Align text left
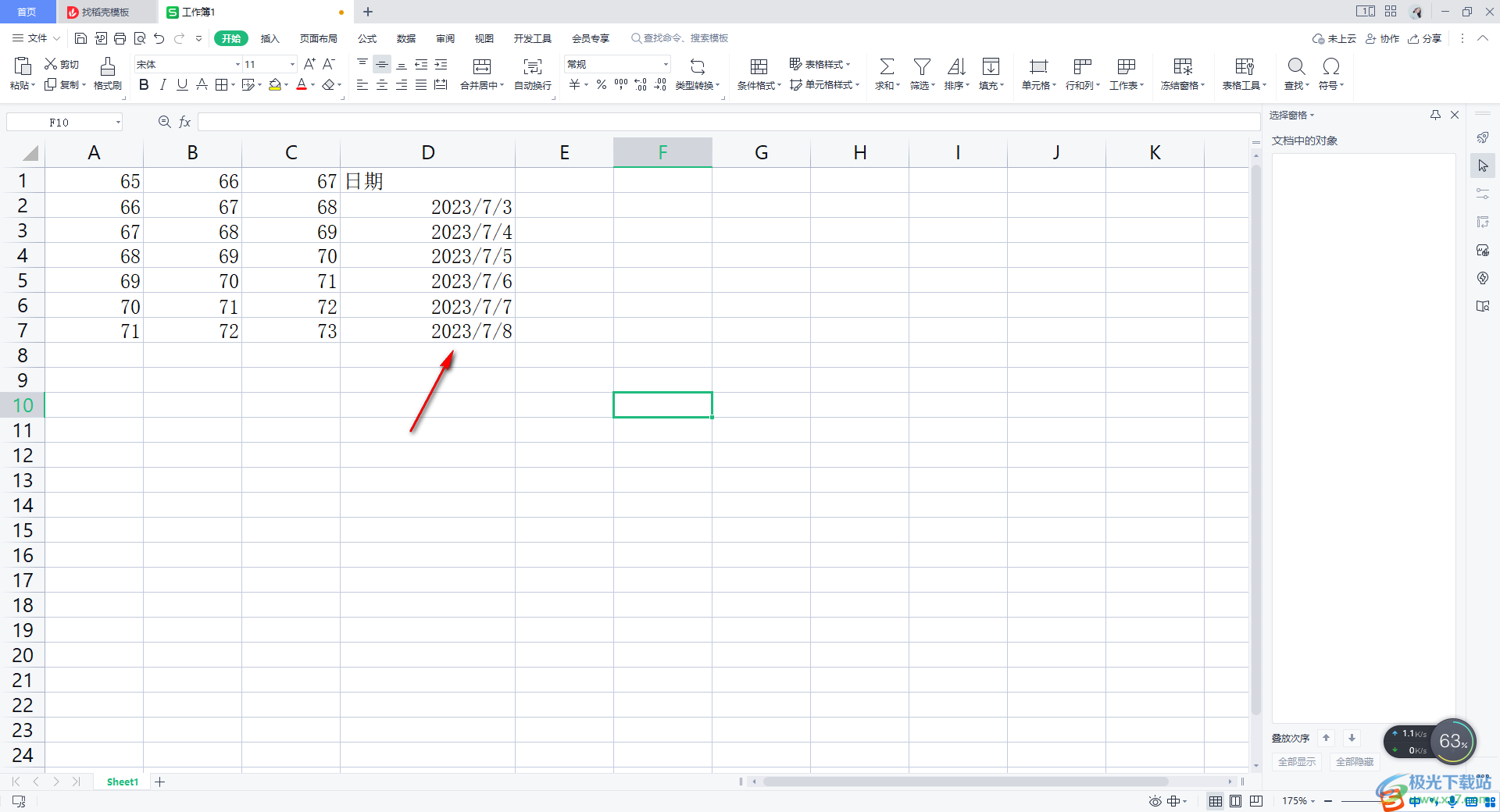The width and height of the screenshot is (1500, 812). [362, 84]
